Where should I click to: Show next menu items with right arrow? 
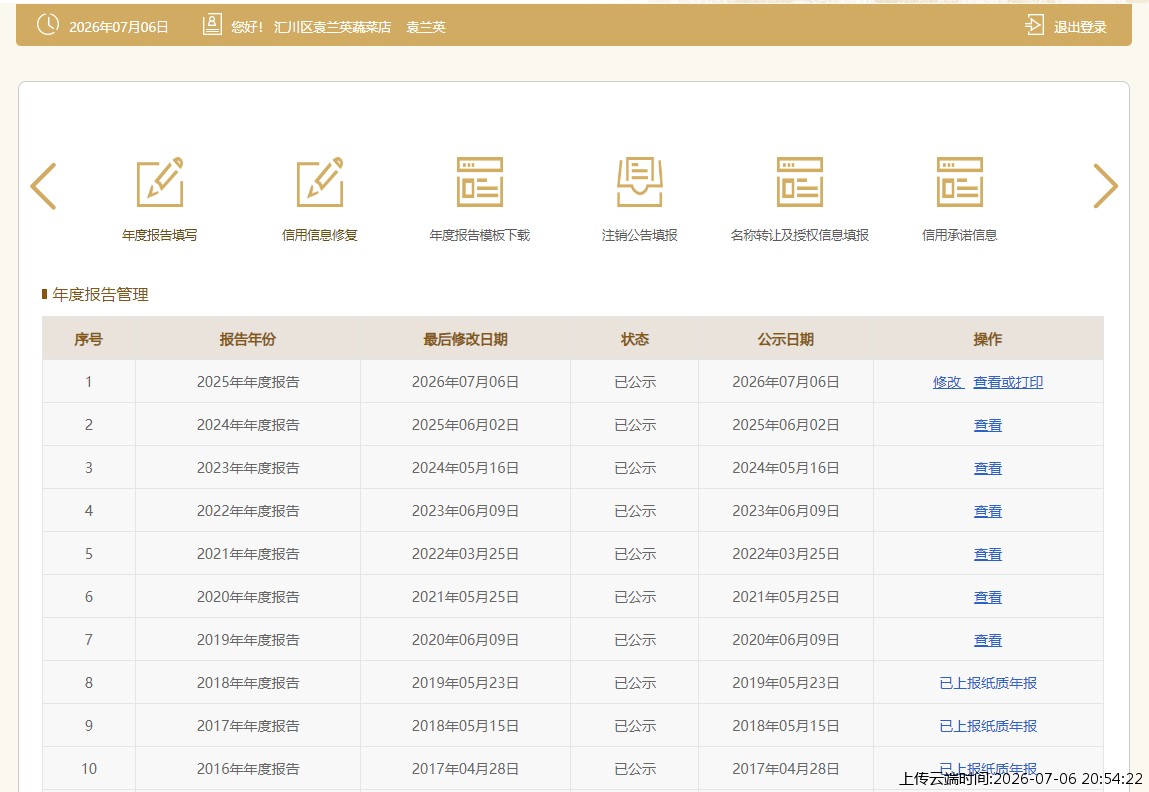1105,186
